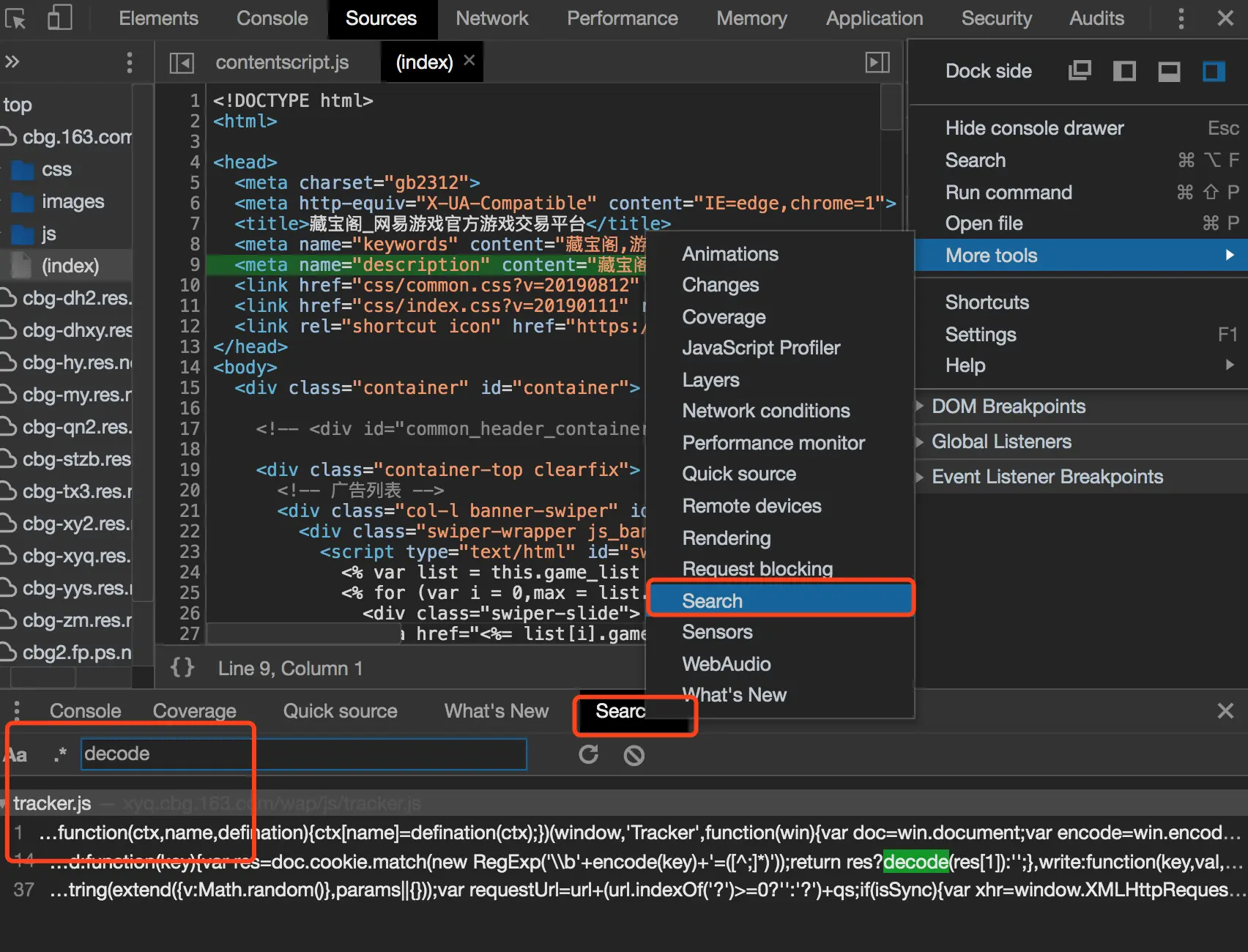Pretty print the source with braces icon
Image resolution: width=1248 pixels, height=952 pixels.
tap(182, 668)
